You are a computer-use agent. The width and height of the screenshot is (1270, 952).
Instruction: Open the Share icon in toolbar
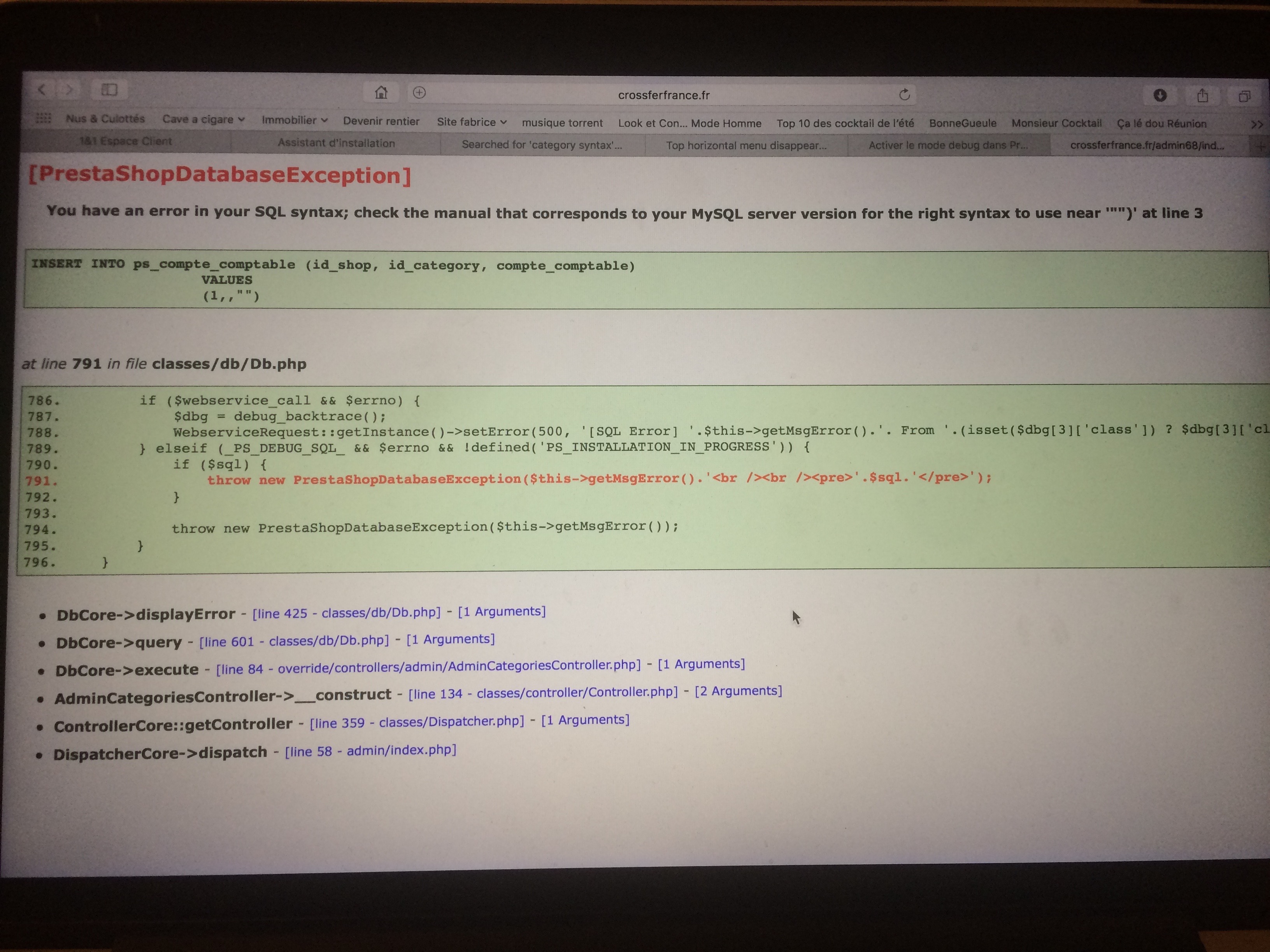[1202, 96]
